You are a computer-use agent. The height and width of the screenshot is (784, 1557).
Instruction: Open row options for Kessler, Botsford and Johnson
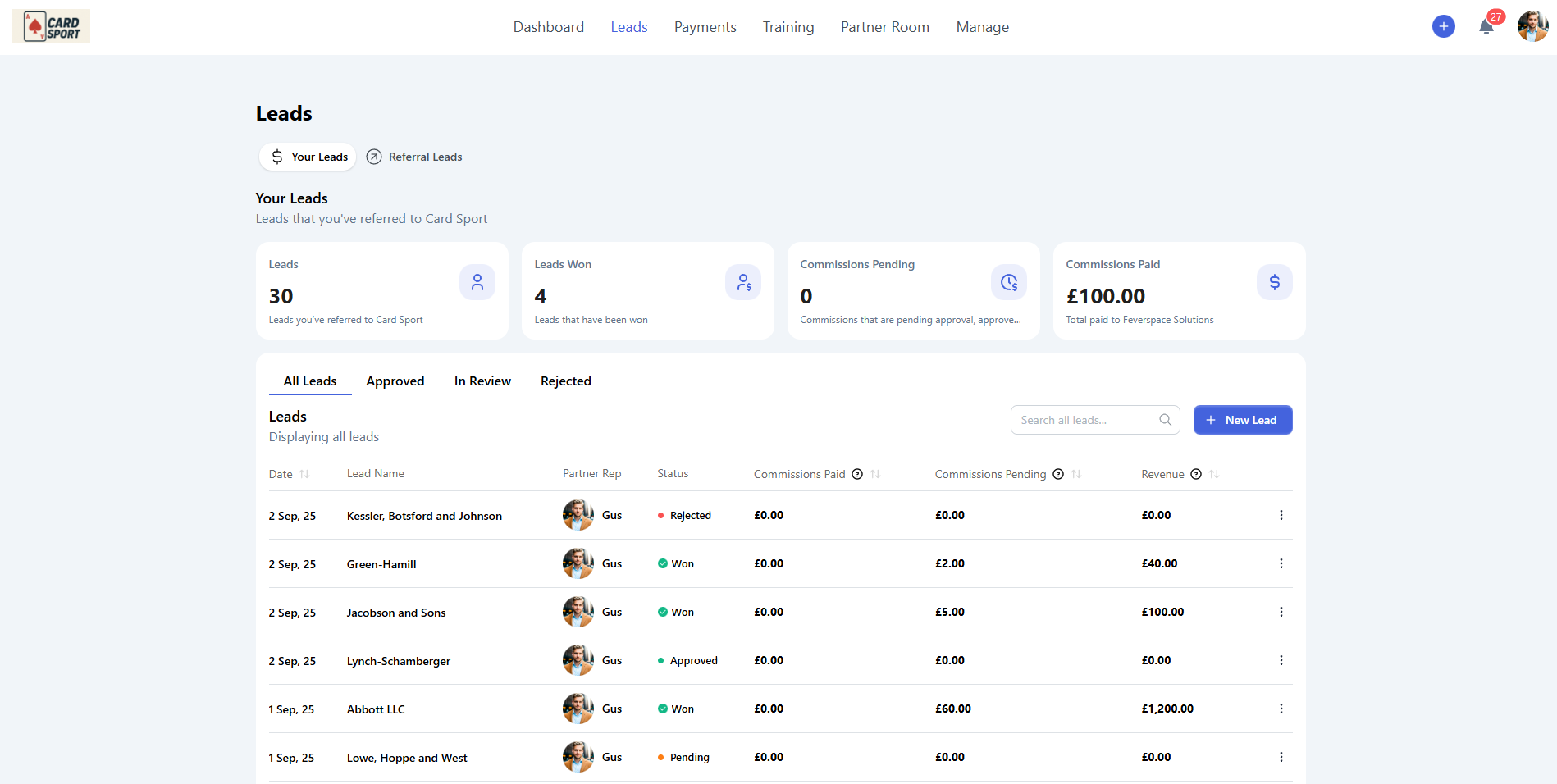pyautogui.click(x=1281, y=515)
